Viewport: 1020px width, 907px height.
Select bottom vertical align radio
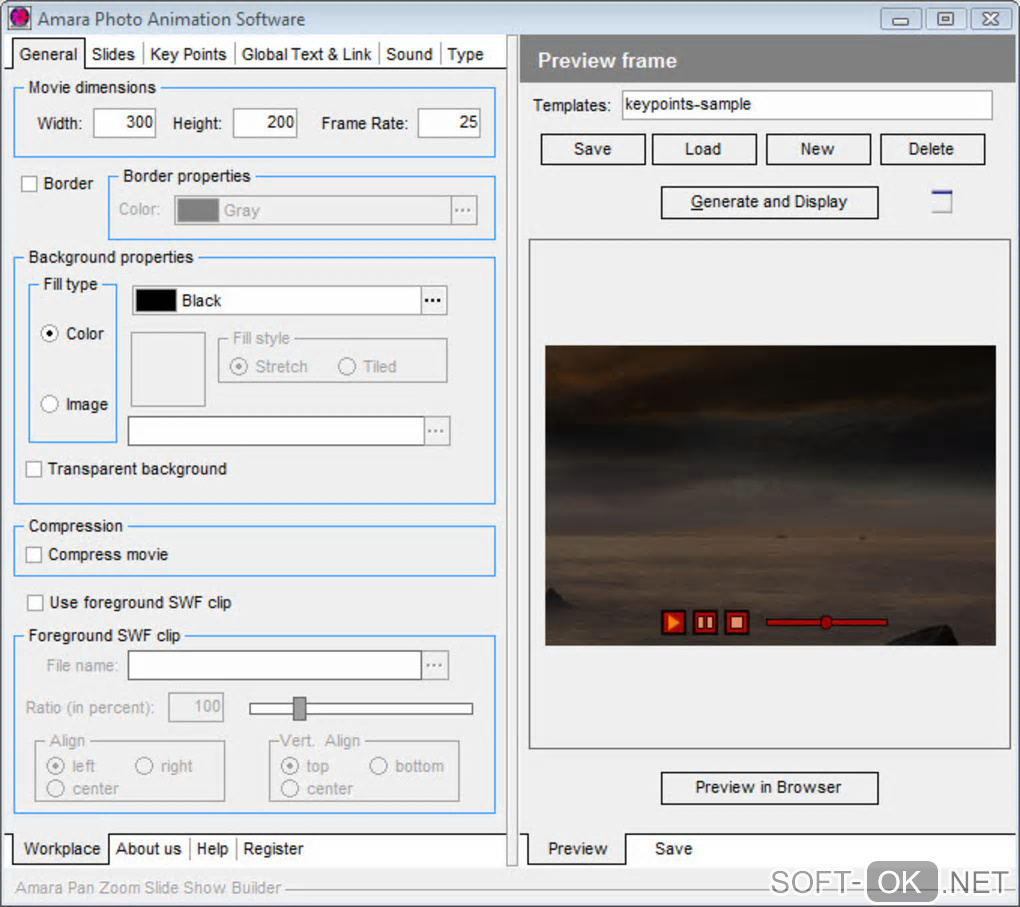tap(378, 766)
